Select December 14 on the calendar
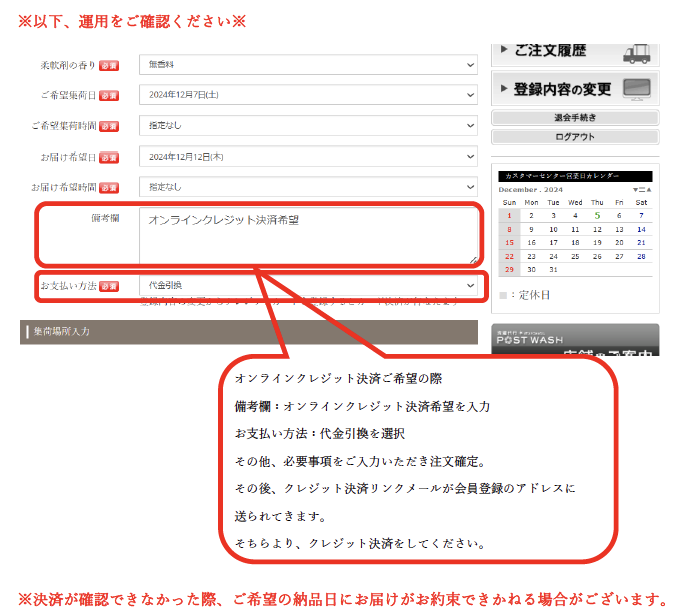 coord(641,230)
